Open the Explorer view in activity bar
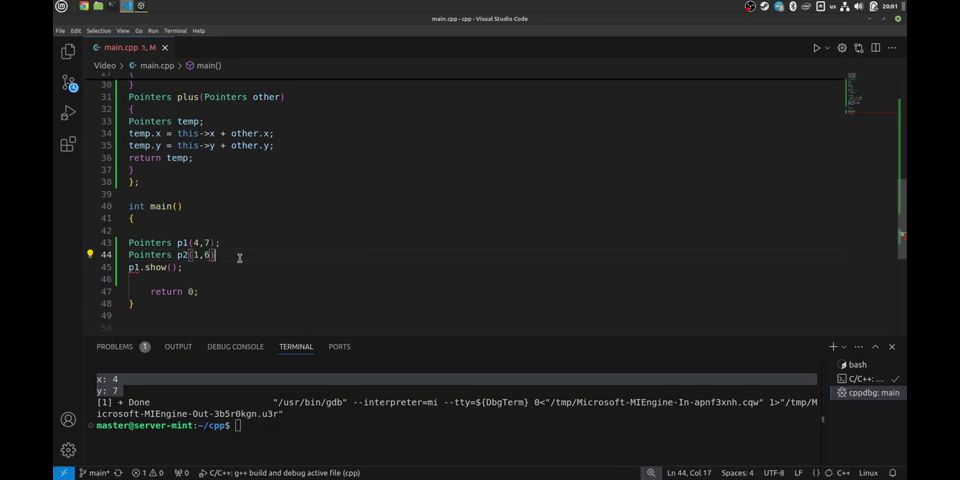Screen dimensions: 960x480 point(68,52)
